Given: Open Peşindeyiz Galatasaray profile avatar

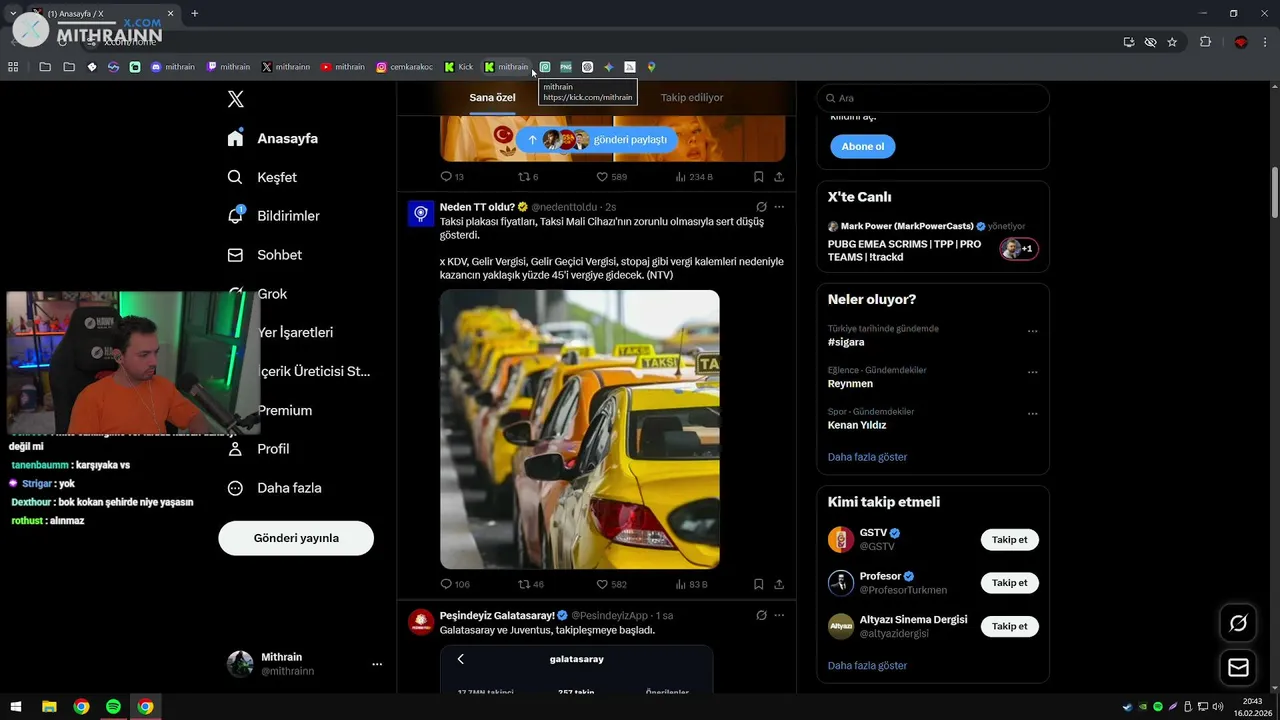Looking at the screenshot, I should (x=421, y=622).
